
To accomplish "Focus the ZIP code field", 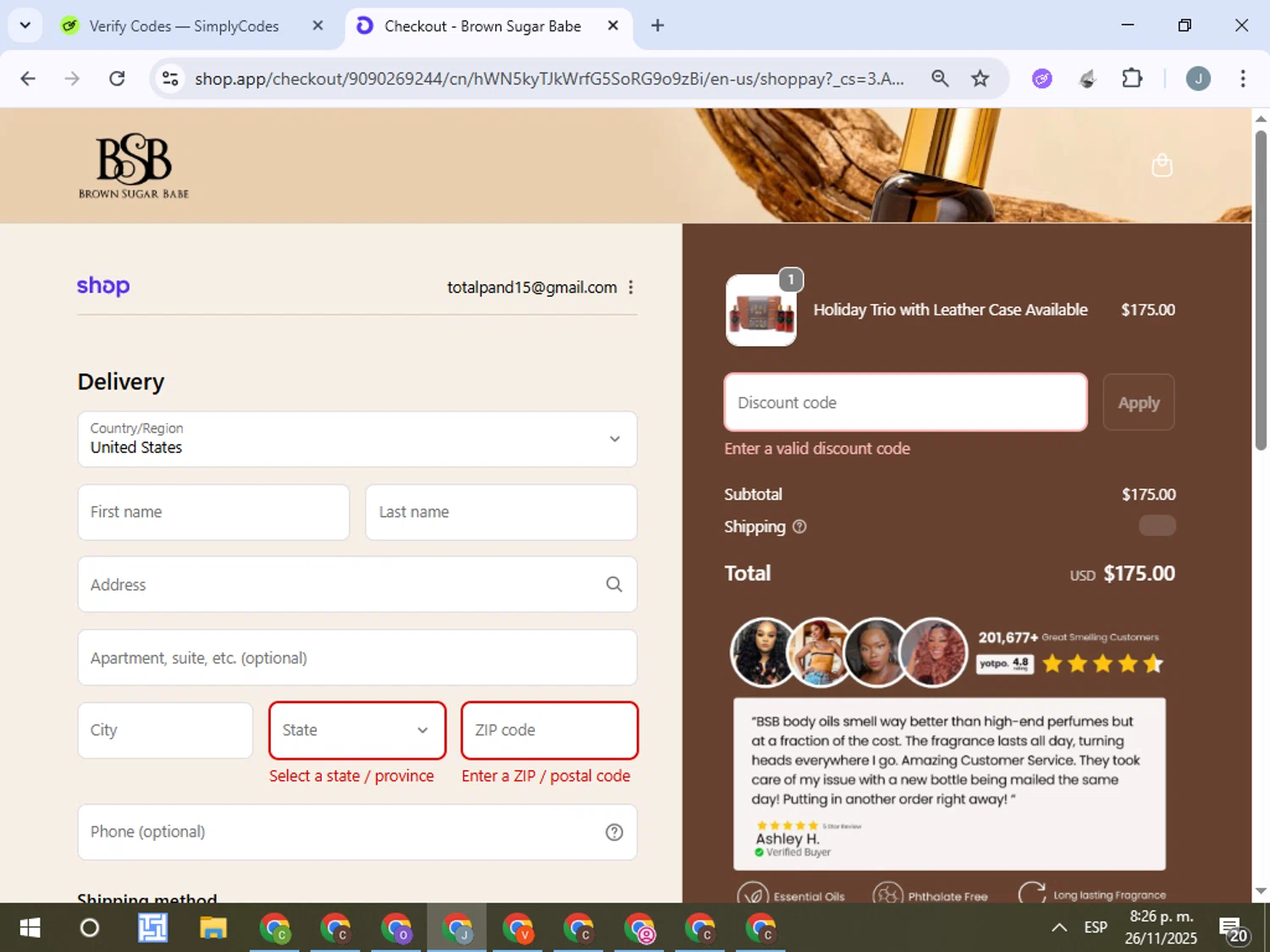I will [549, 730].
